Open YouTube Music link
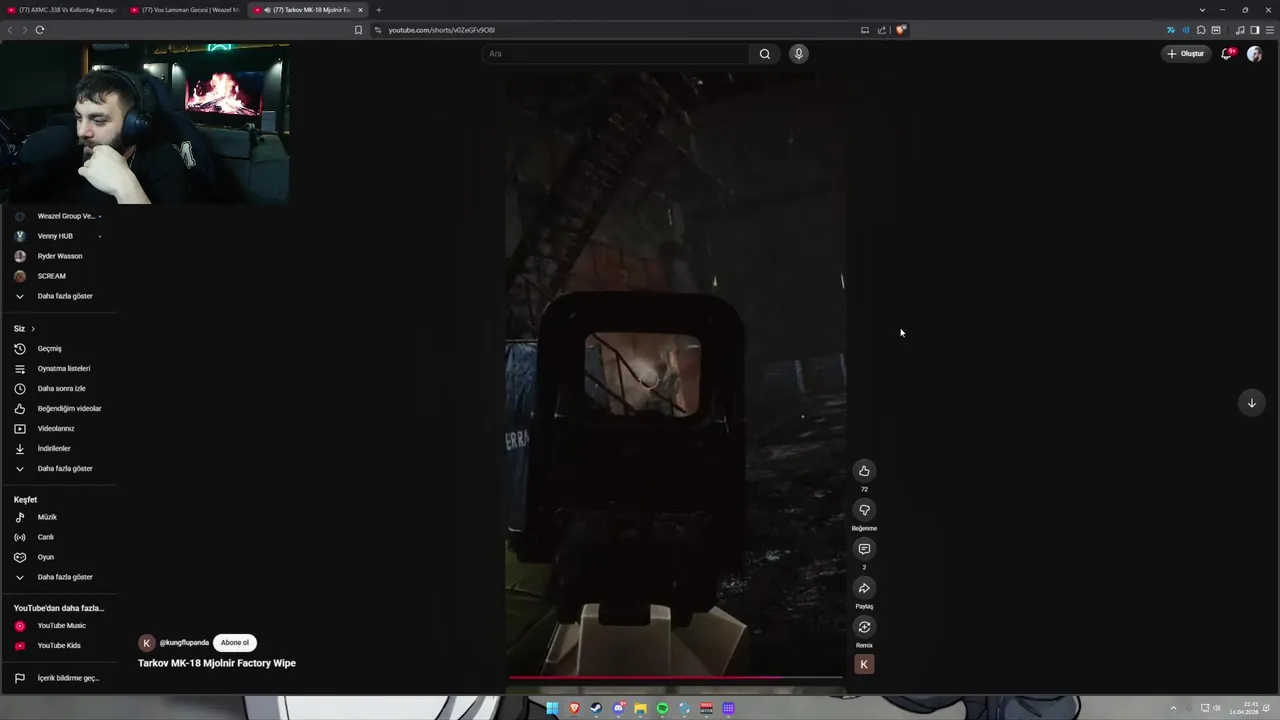The image size is (1280, 720). click(60, 626)
